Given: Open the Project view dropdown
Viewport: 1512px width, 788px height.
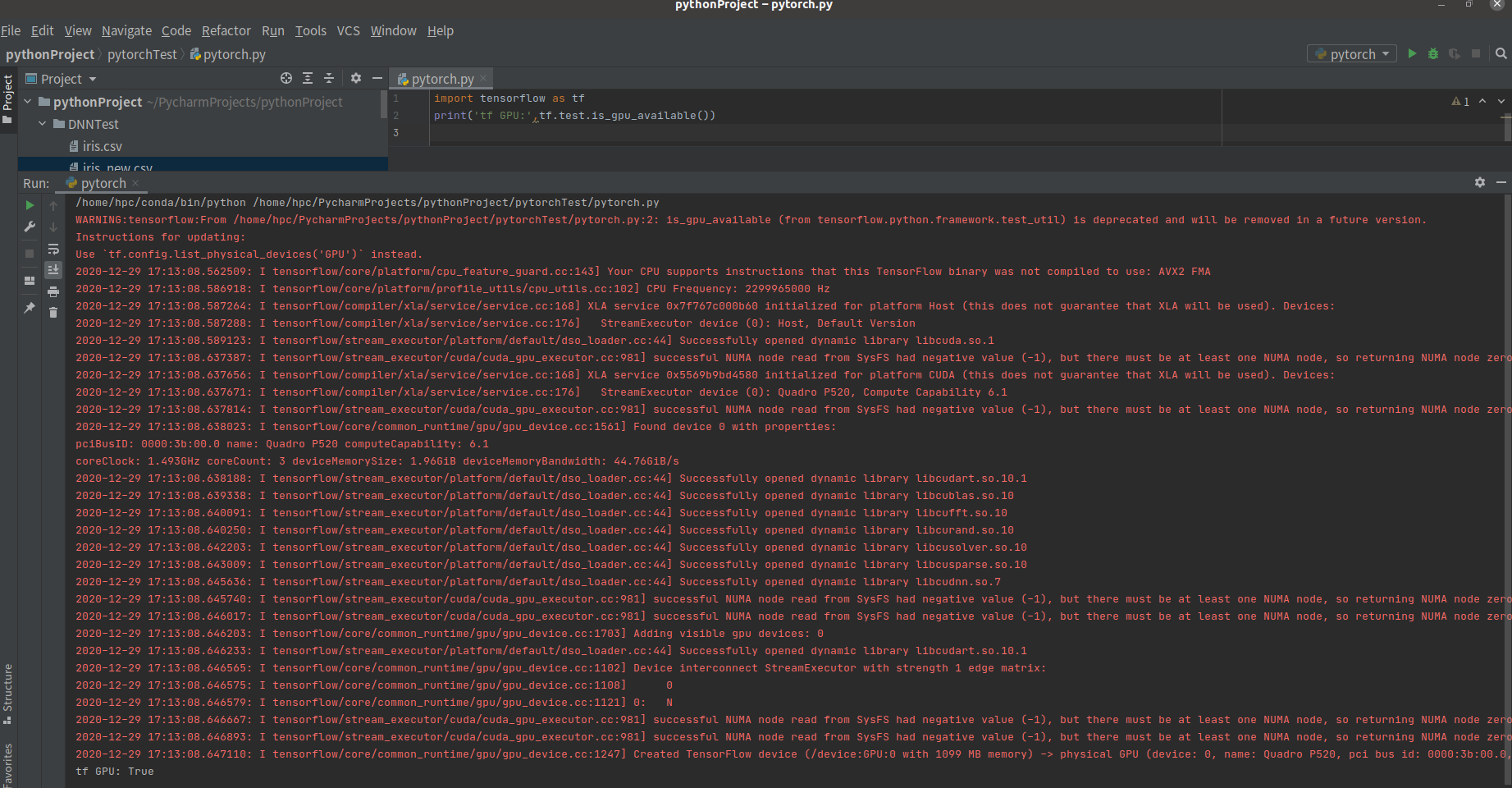Looking at the screenshot, I should (x=62, y=79).
